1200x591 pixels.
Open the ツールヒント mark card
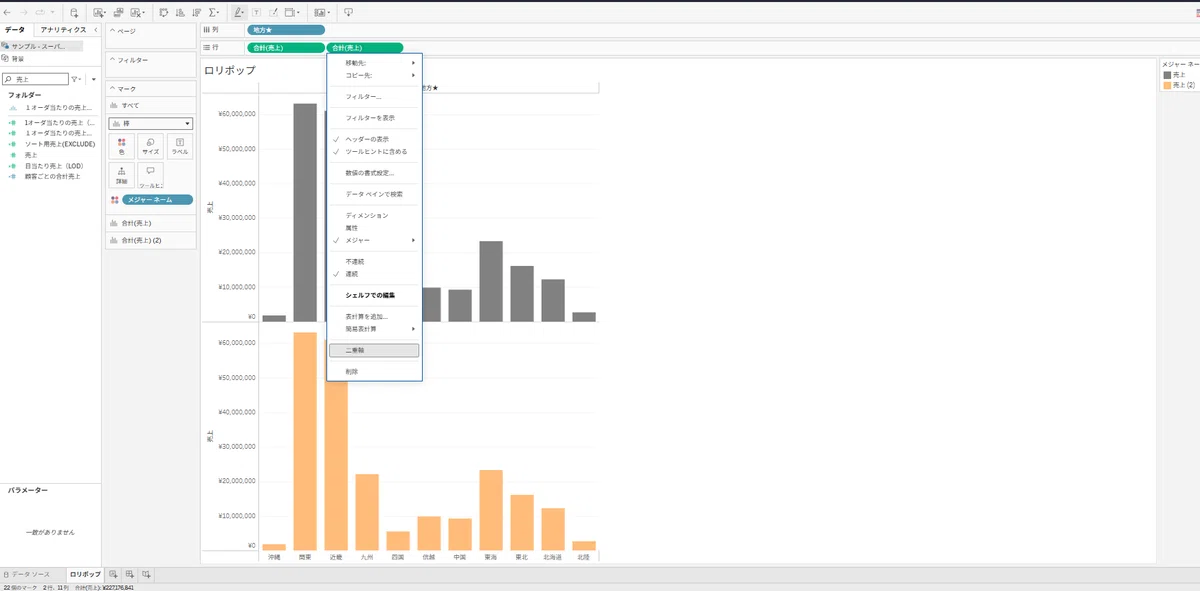(150, 176)
